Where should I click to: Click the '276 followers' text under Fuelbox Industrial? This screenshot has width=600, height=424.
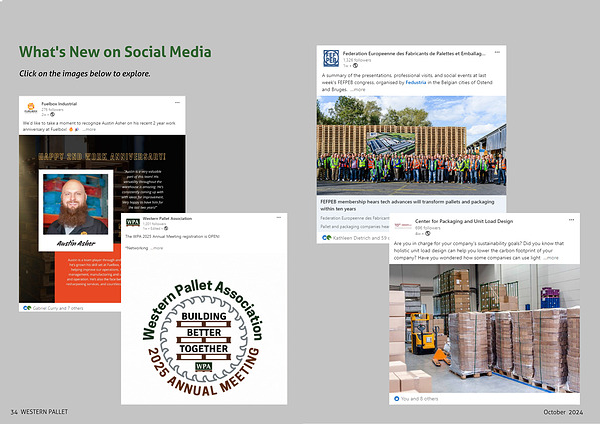click(x=52, y=109)
